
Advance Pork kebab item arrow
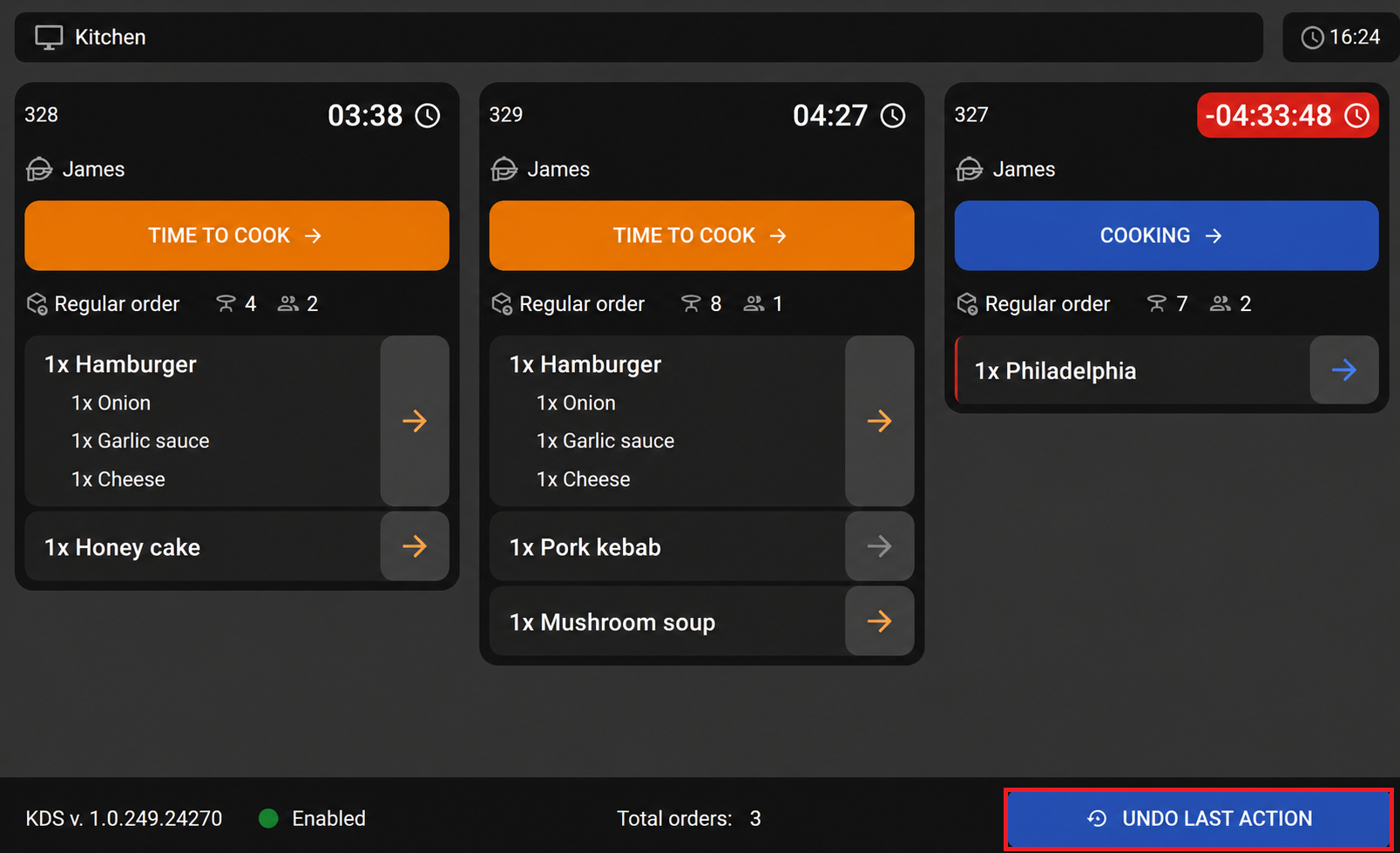click(880, 546)
